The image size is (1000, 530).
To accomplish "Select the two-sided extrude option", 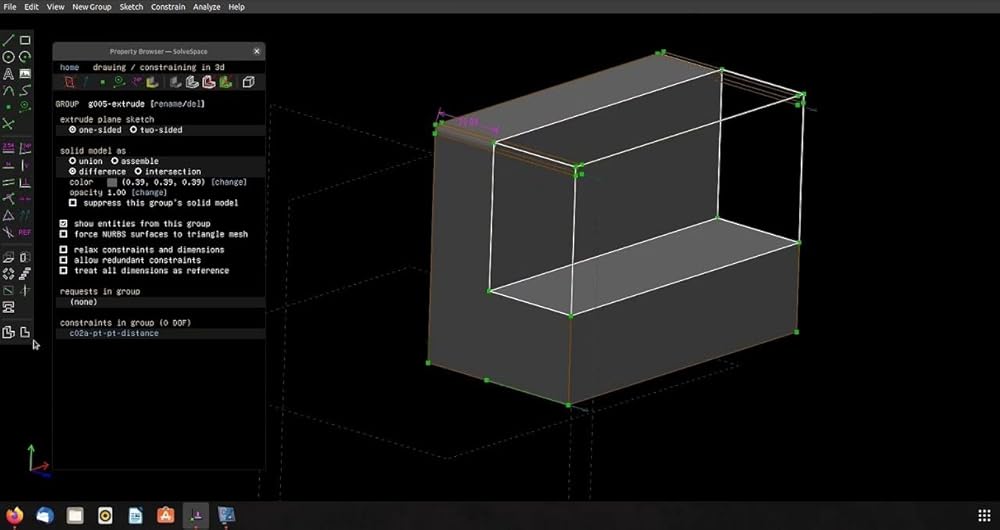I will pyautogui.click(x=157, y=129).
